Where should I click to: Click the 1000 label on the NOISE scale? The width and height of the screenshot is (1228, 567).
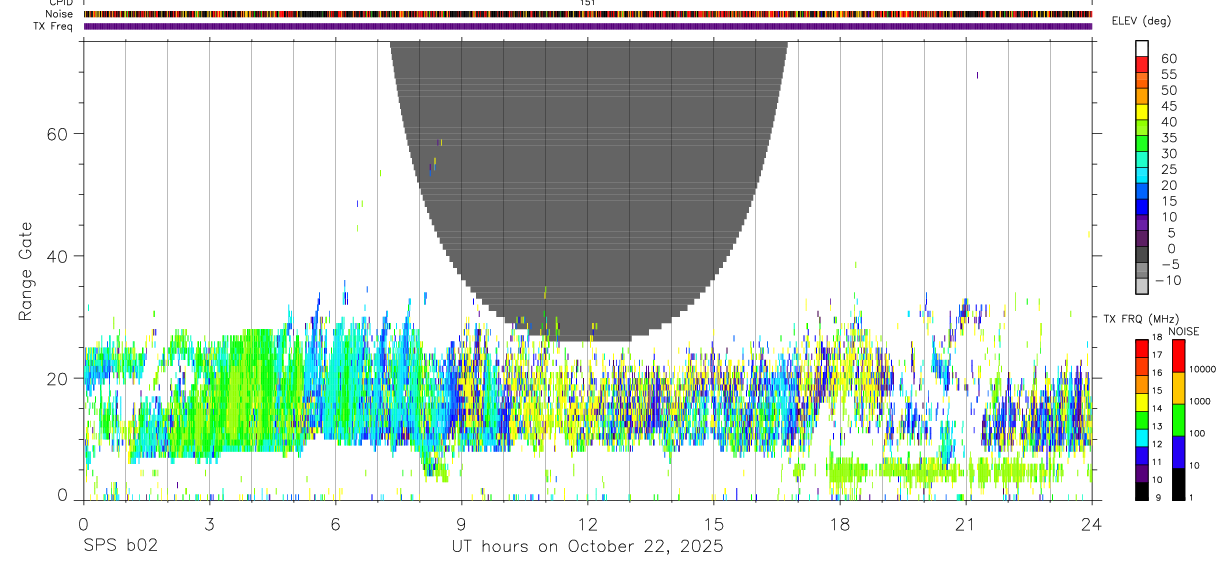tap(1200, 401)
